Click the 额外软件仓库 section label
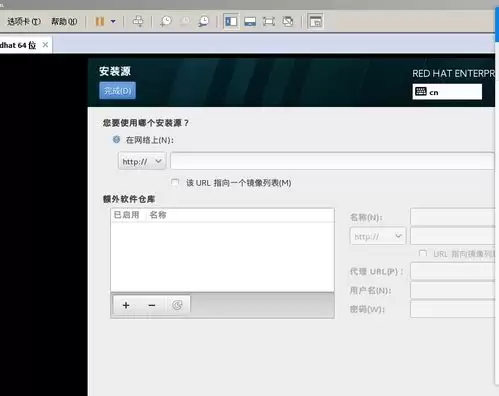The image size is (499, 396). pos(129,199)
